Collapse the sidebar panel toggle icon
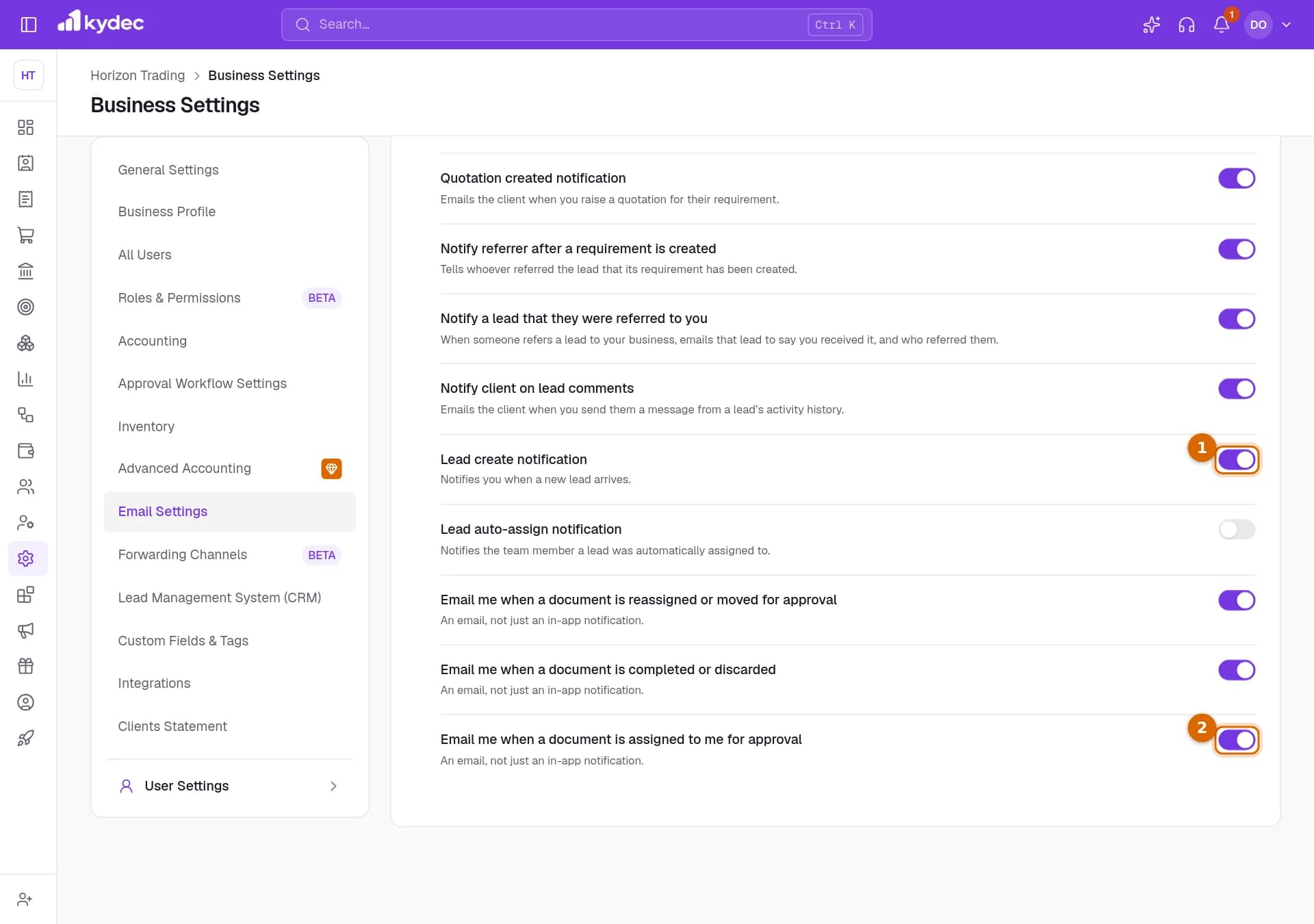Image resolution: width=1314 pixels, height=924 pixels. coord(28,25)
